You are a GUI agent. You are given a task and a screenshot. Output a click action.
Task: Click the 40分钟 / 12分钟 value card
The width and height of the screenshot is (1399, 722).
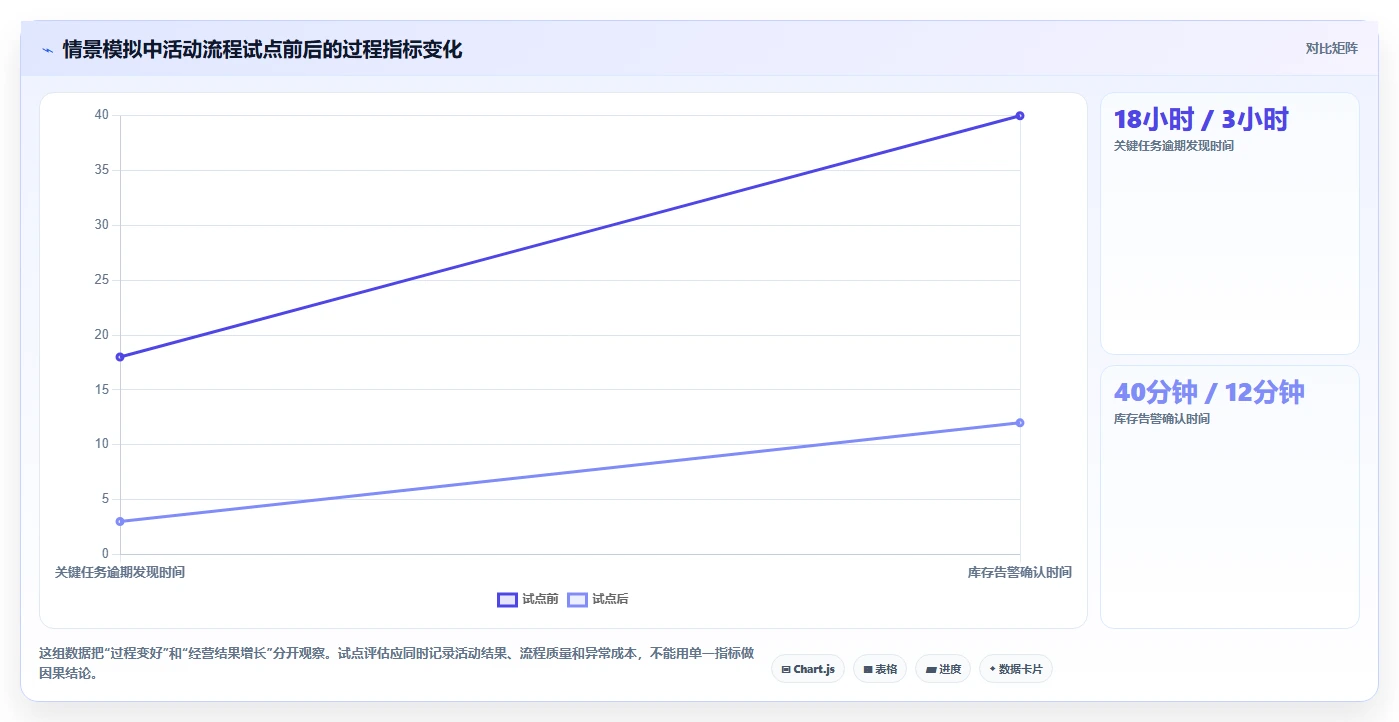coord(1230,497)
